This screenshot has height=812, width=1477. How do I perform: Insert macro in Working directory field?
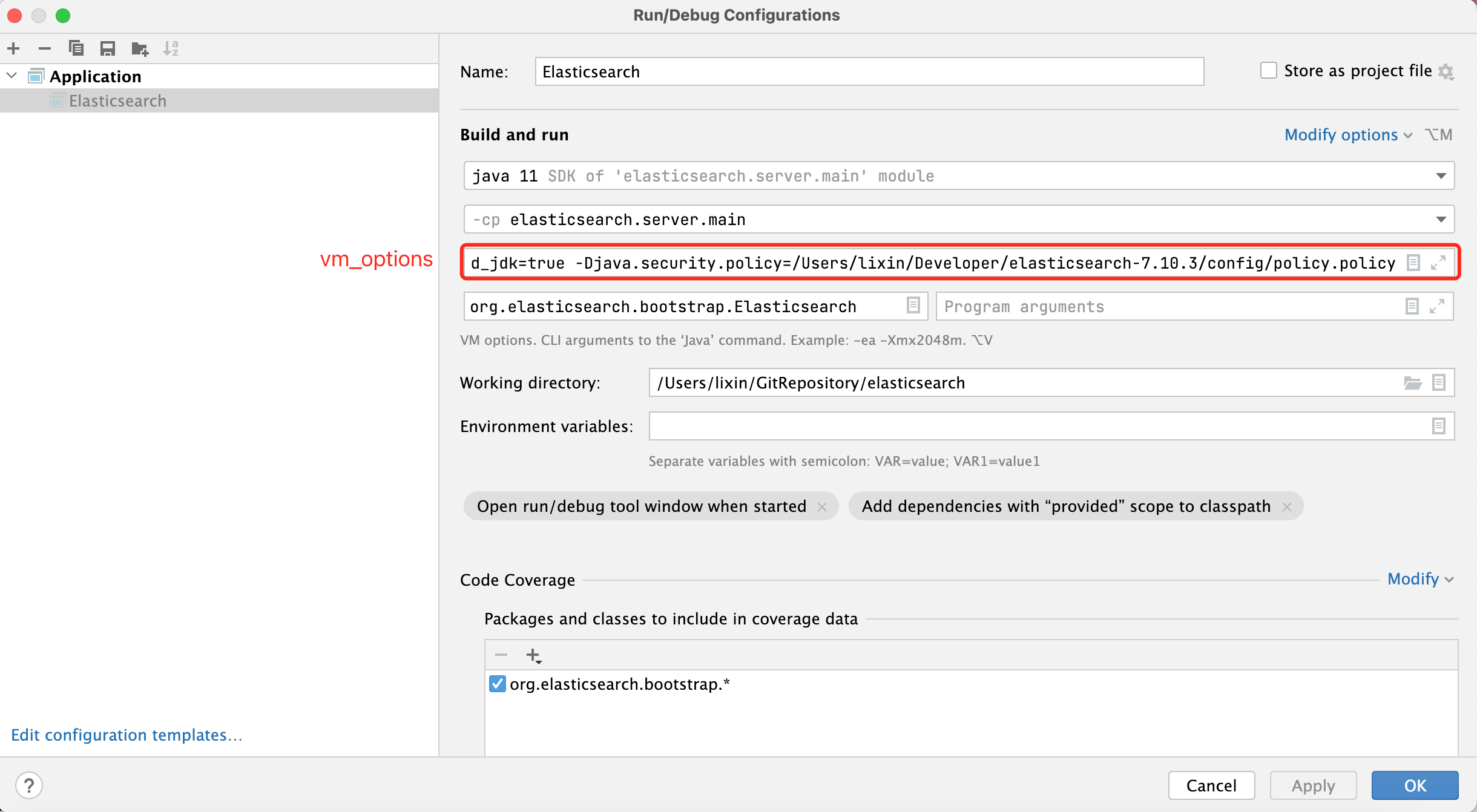pos(1439,382)
